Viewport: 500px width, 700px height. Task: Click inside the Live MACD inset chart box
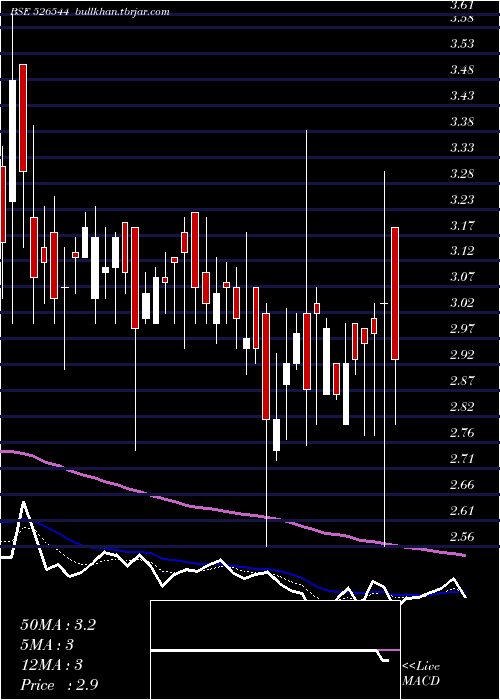(x=275, y=650)
